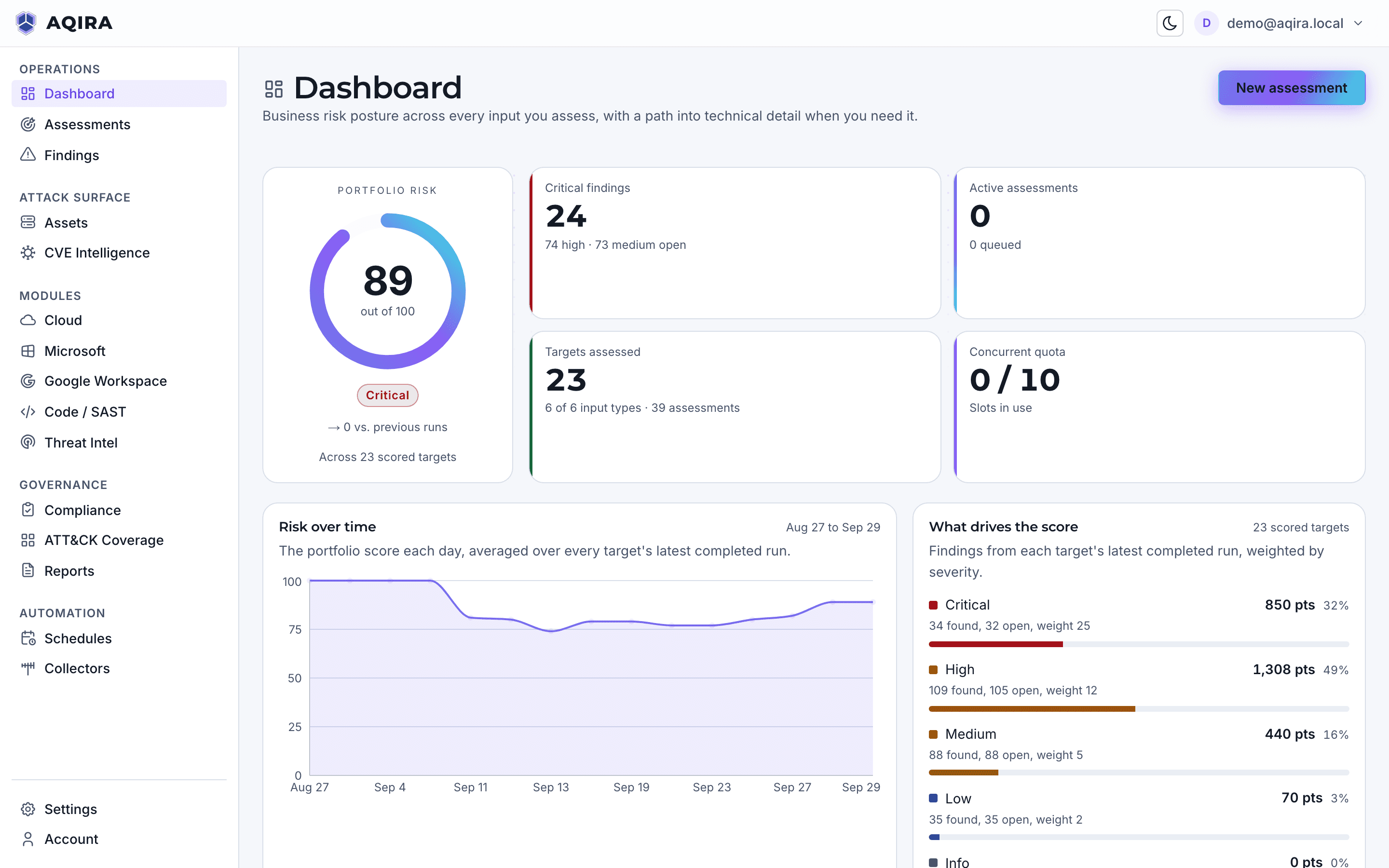The height and width of the screenshot is (868, 1389).
Task: Select the Dashboard grid icon in sidebar
Action: [x=28, y=94]
